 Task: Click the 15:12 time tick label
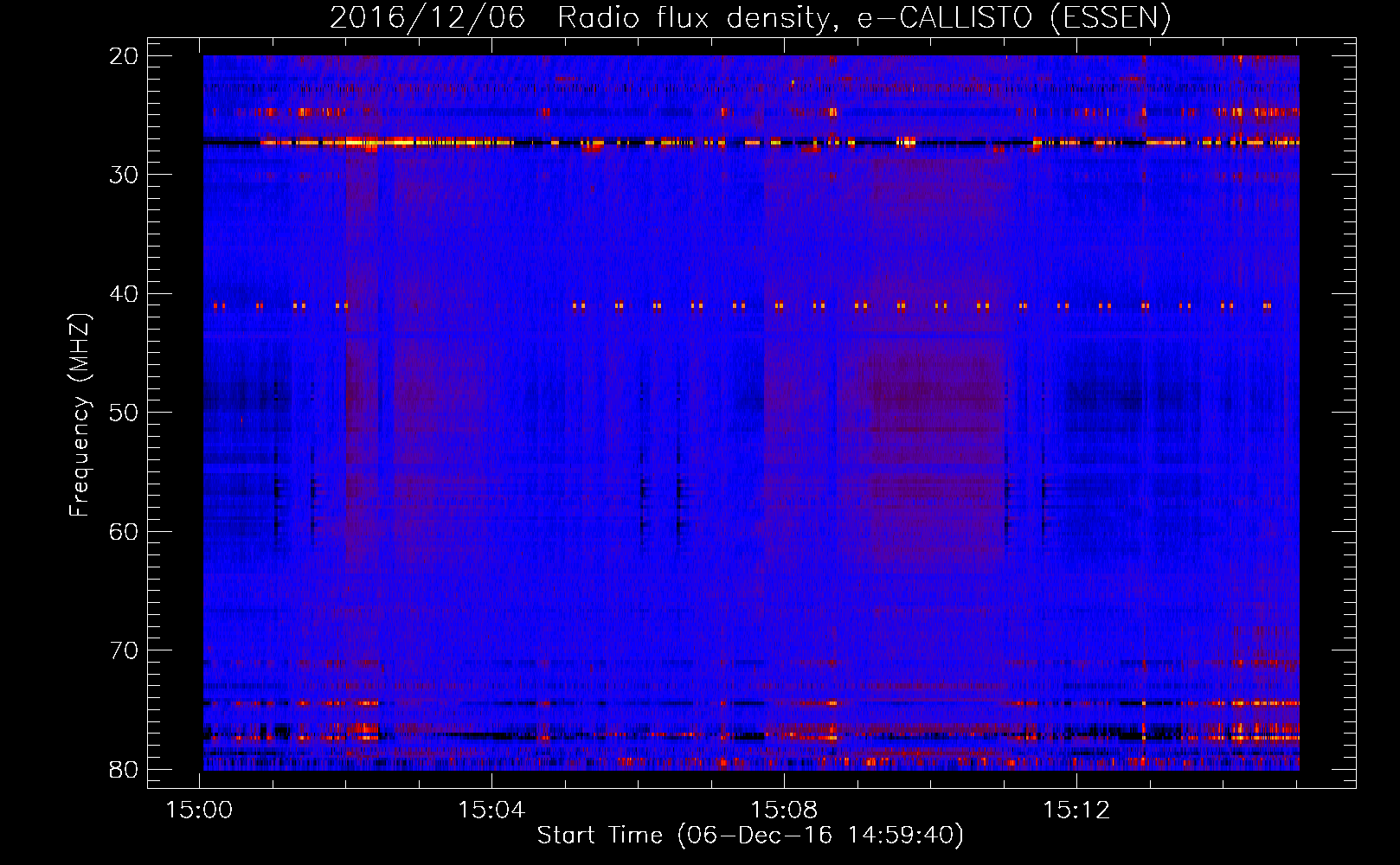point(1076,811)
